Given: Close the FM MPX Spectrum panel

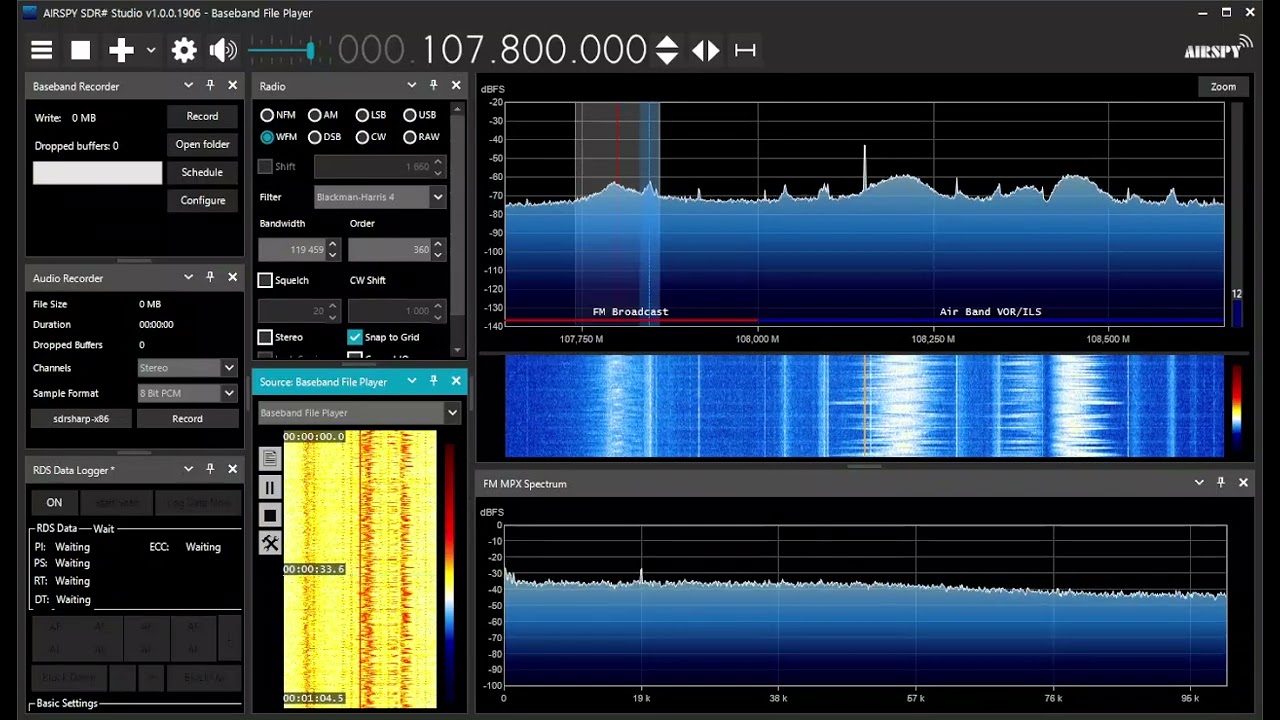Looking at the screenshot, I should coord(1243,483).
